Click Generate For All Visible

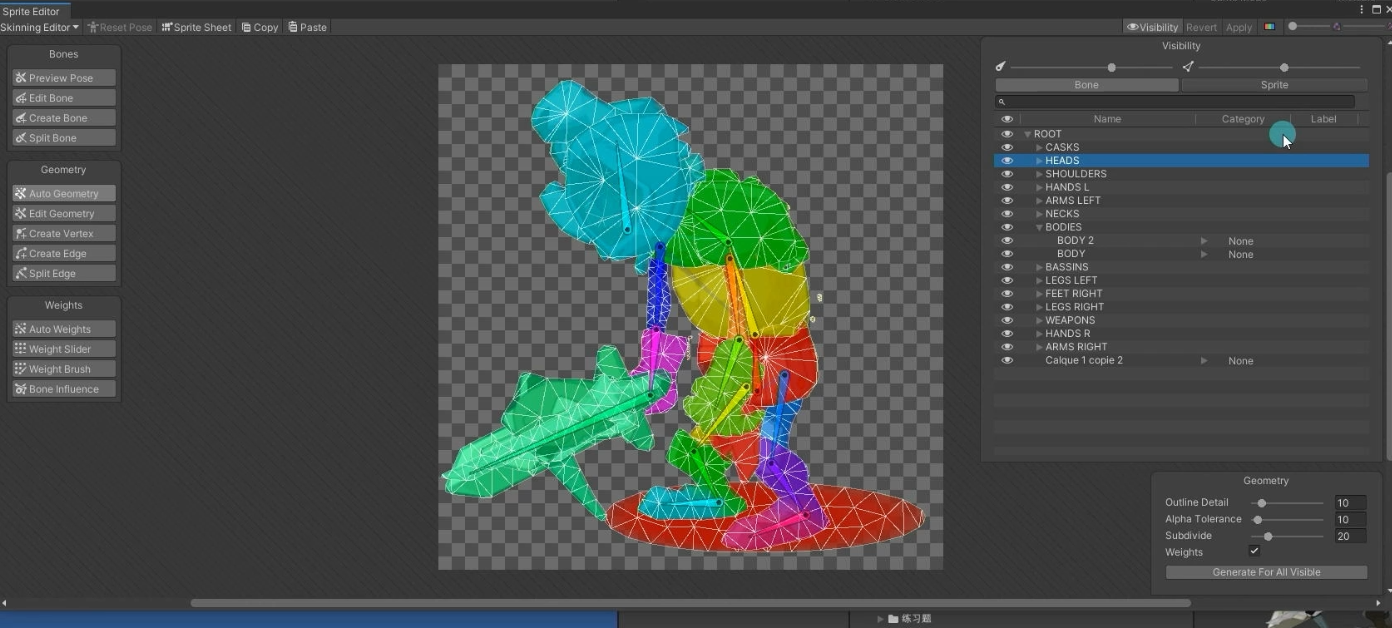tap(1266, 572)
